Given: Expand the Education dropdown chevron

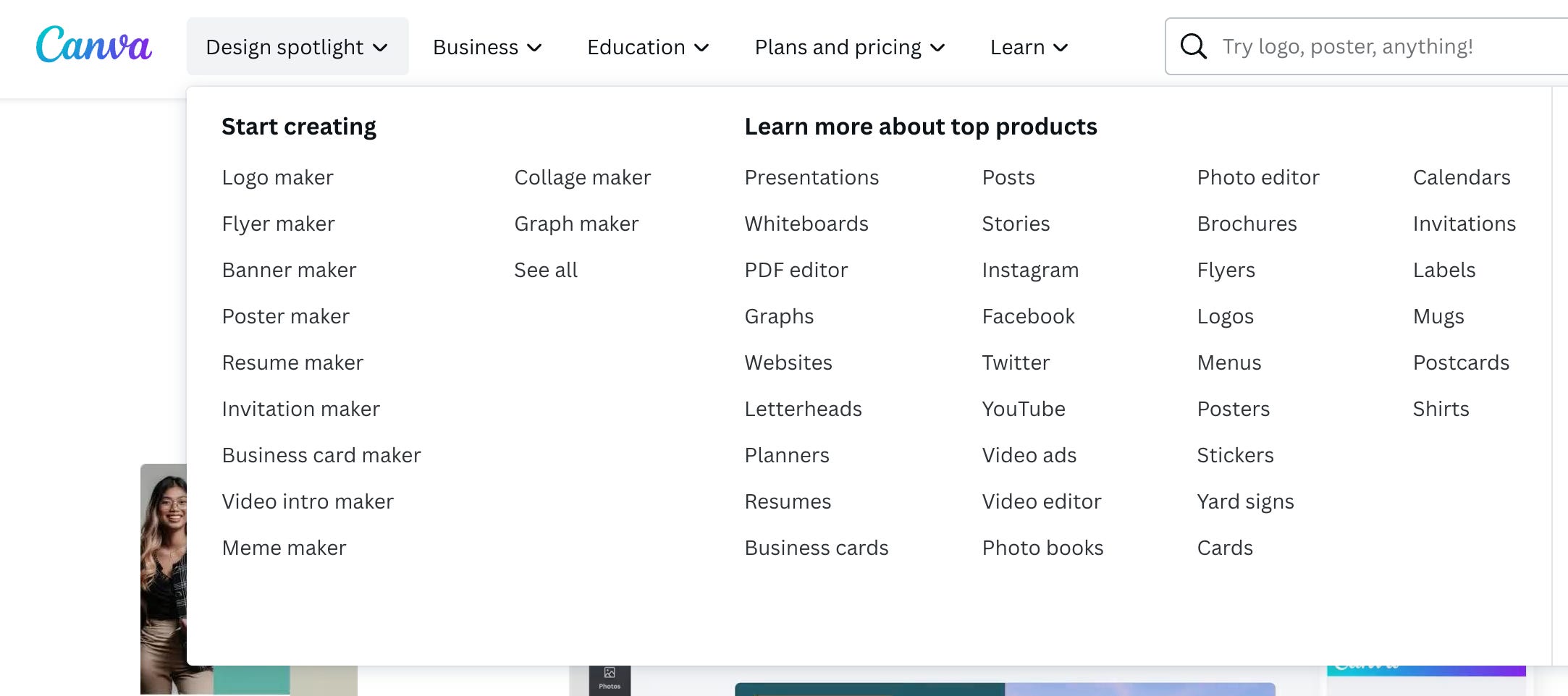Looking at the screenshot, I should tap(701, 48).
